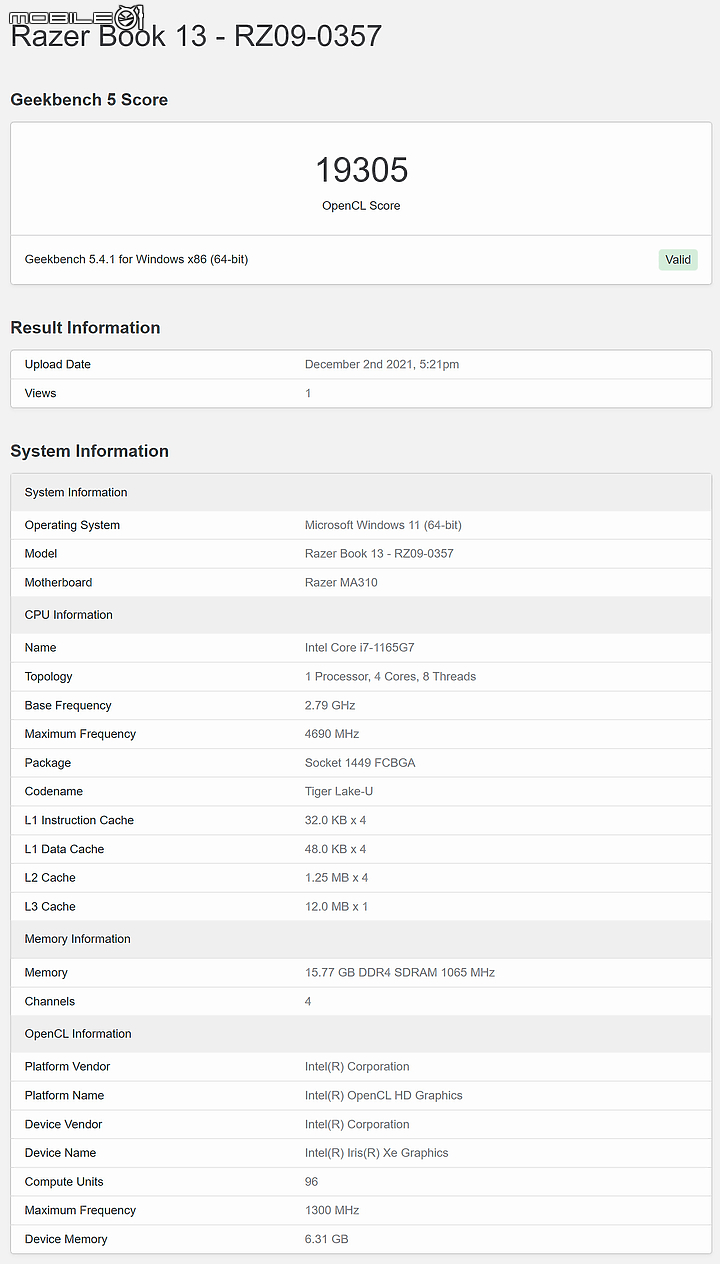Click the 6.31 GB device memory value
Viewport: 720px width, 1264px height.
(x=327, y=1239)
